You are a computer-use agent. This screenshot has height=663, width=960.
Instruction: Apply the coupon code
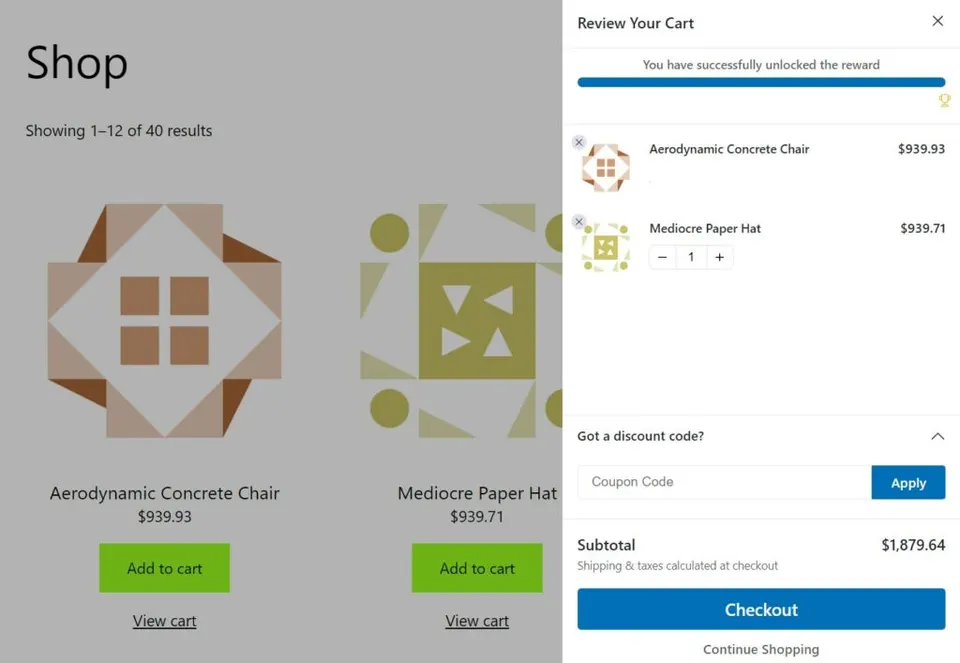tap(909, 482)
